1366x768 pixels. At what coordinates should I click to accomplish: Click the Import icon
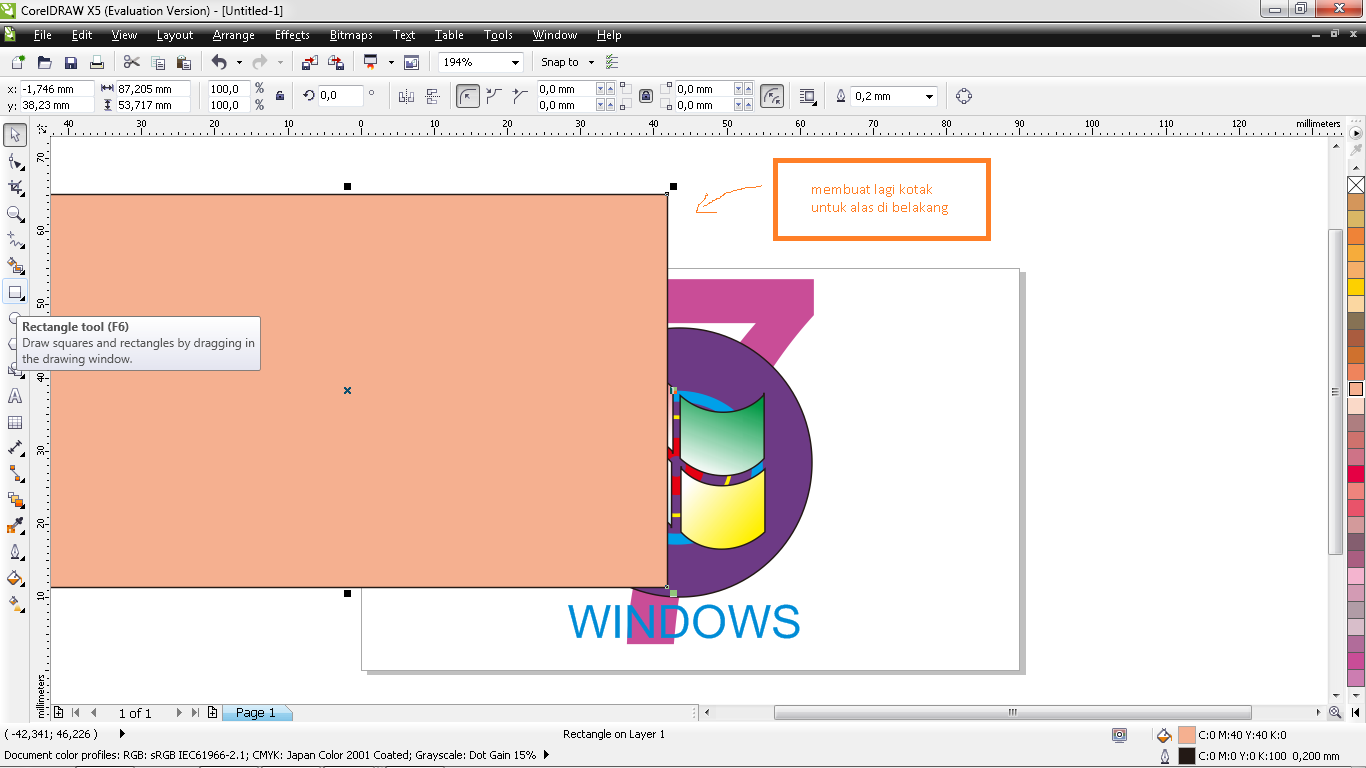coord(310,62)
